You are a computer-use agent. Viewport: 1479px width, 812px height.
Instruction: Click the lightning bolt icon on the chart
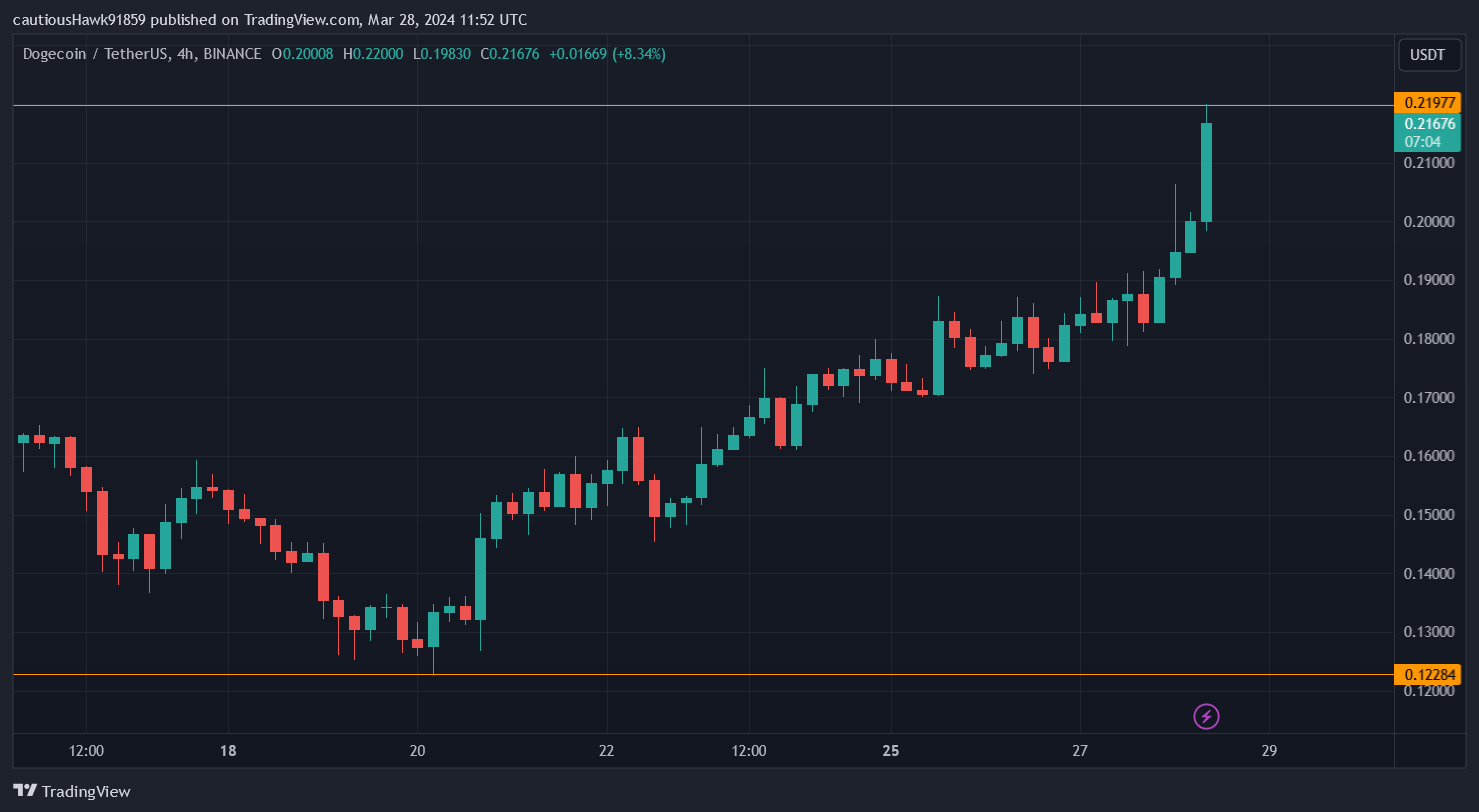[1207, 717]
